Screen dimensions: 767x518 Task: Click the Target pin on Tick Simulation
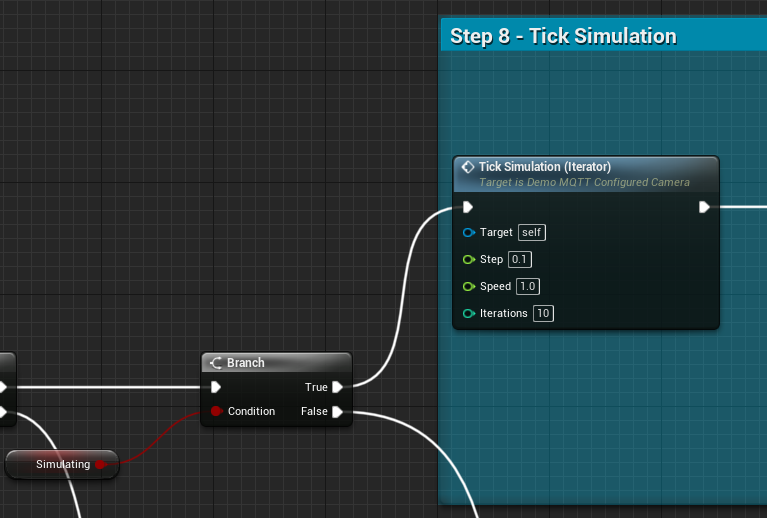(x=468, y=232)
